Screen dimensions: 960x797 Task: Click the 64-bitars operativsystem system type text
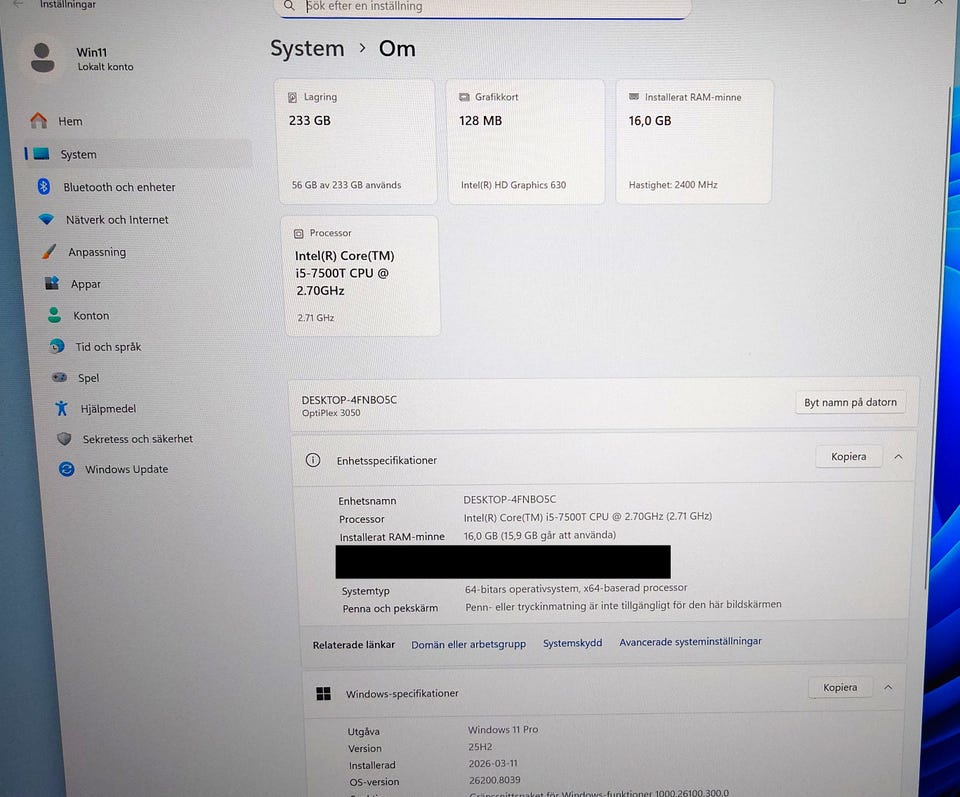(x=576, y=588)
